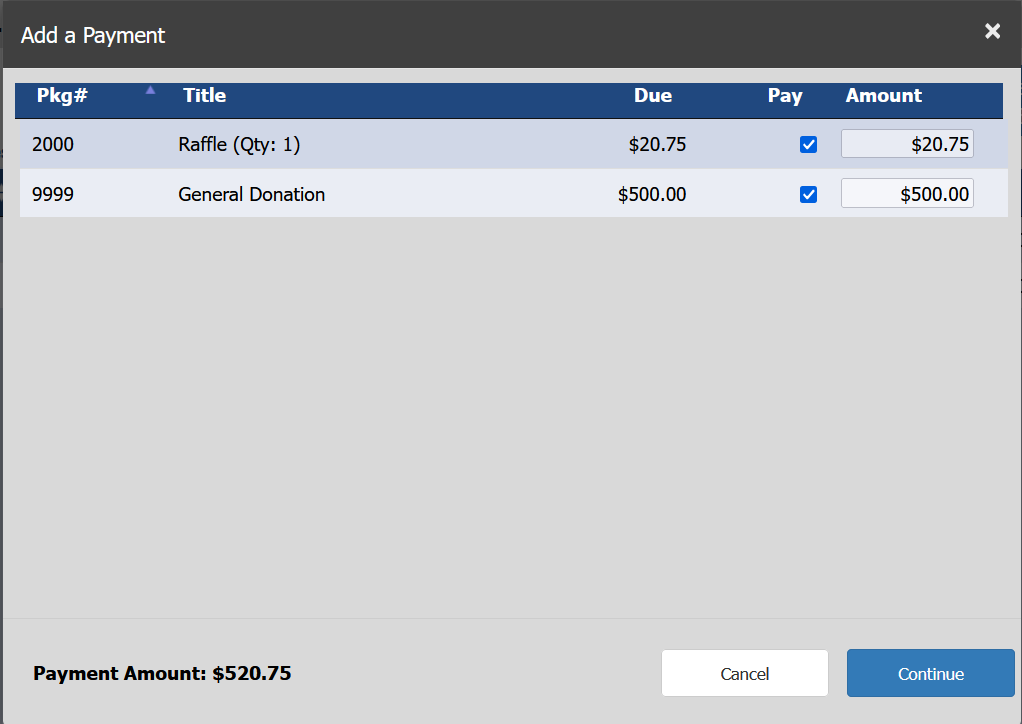Click the $500.00 due value

652,194
